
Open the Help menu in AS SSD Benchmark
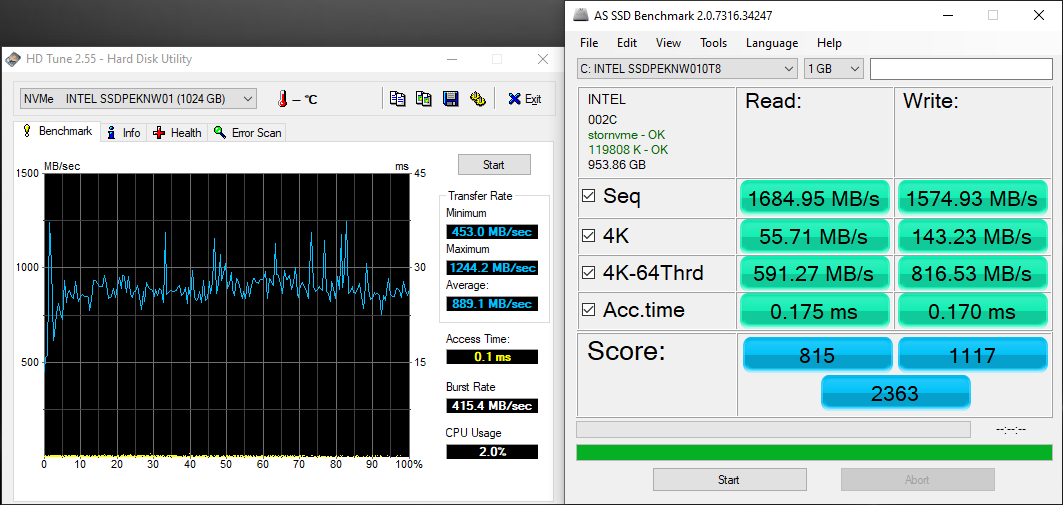[x=829, y=43]
